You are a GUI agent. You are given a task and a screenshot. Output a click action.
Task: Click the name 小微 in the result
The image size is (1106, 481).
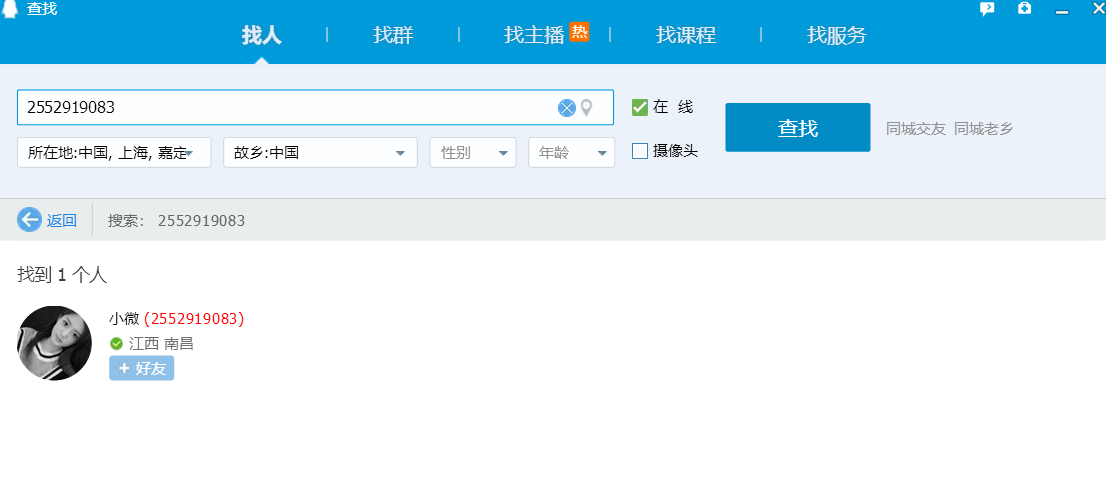tap(124, 319)
